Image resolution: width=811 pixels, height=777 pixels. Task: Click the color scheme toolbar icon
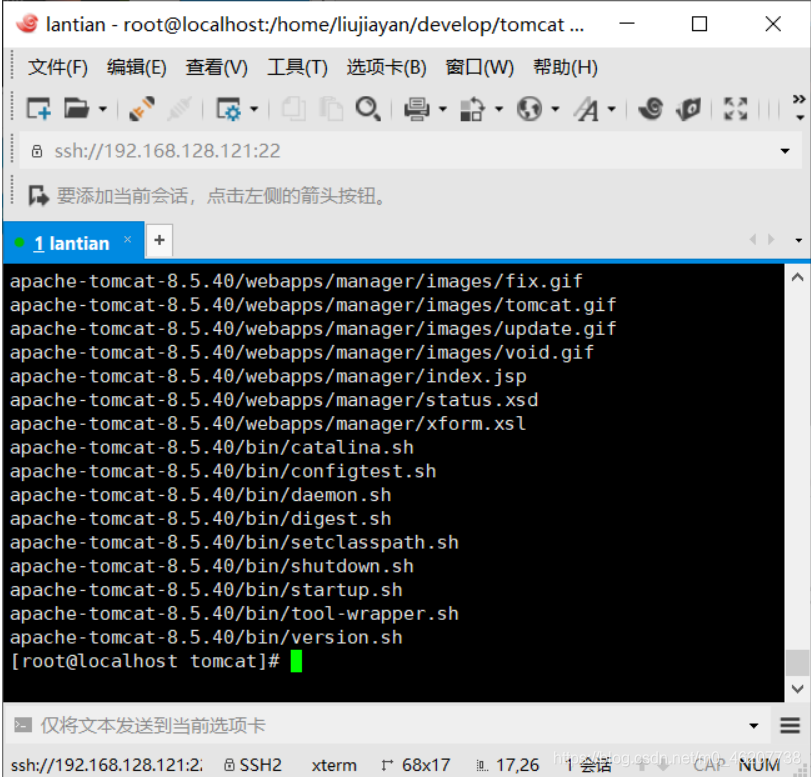pos(472,109)
